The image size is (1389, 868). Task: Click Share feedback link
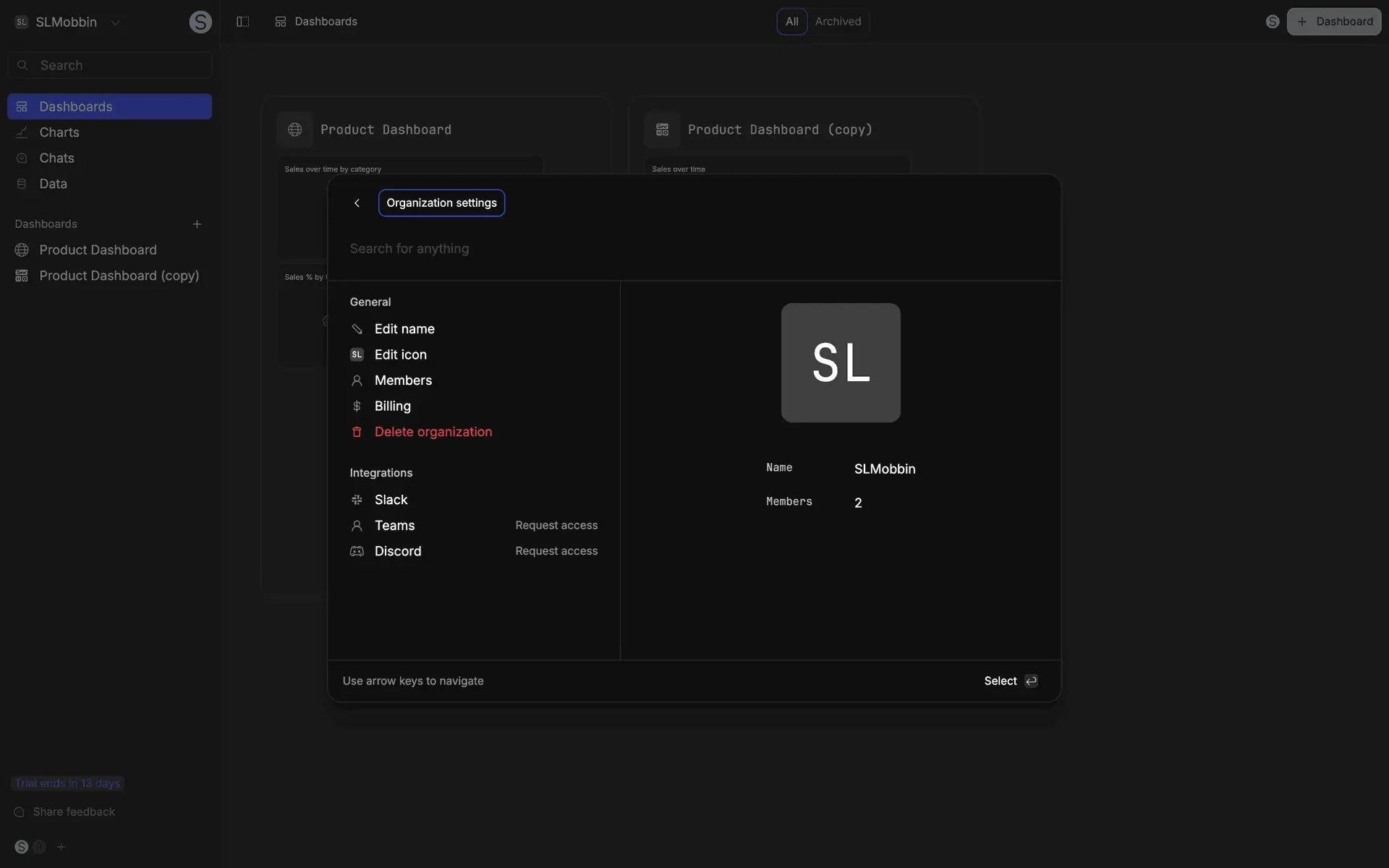click(x=74, y=812)
